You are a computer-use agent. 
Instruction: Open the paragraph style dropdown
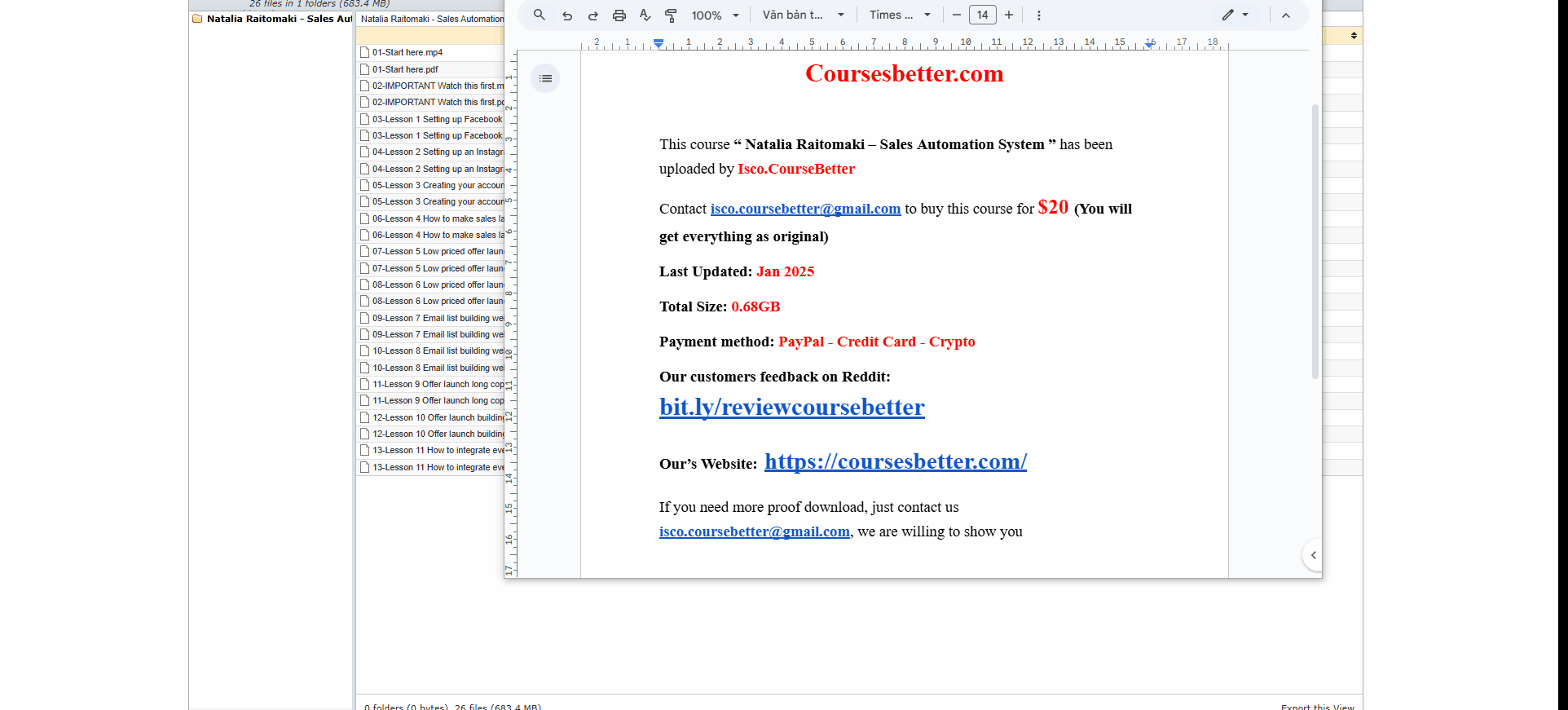(x=803, y=15)
